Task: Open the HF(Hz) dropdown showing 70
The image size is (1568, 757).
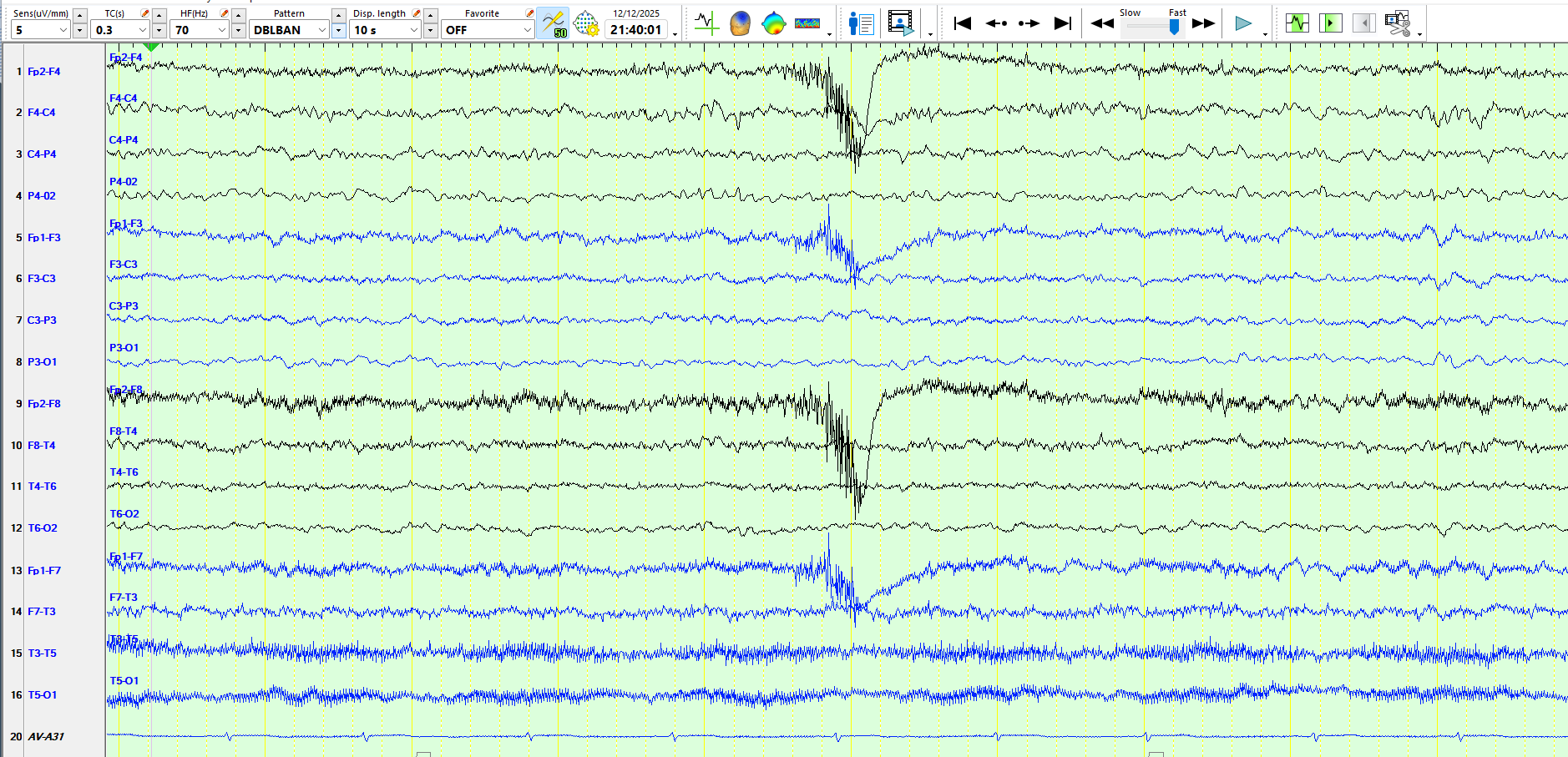Action: pos(200,30)
